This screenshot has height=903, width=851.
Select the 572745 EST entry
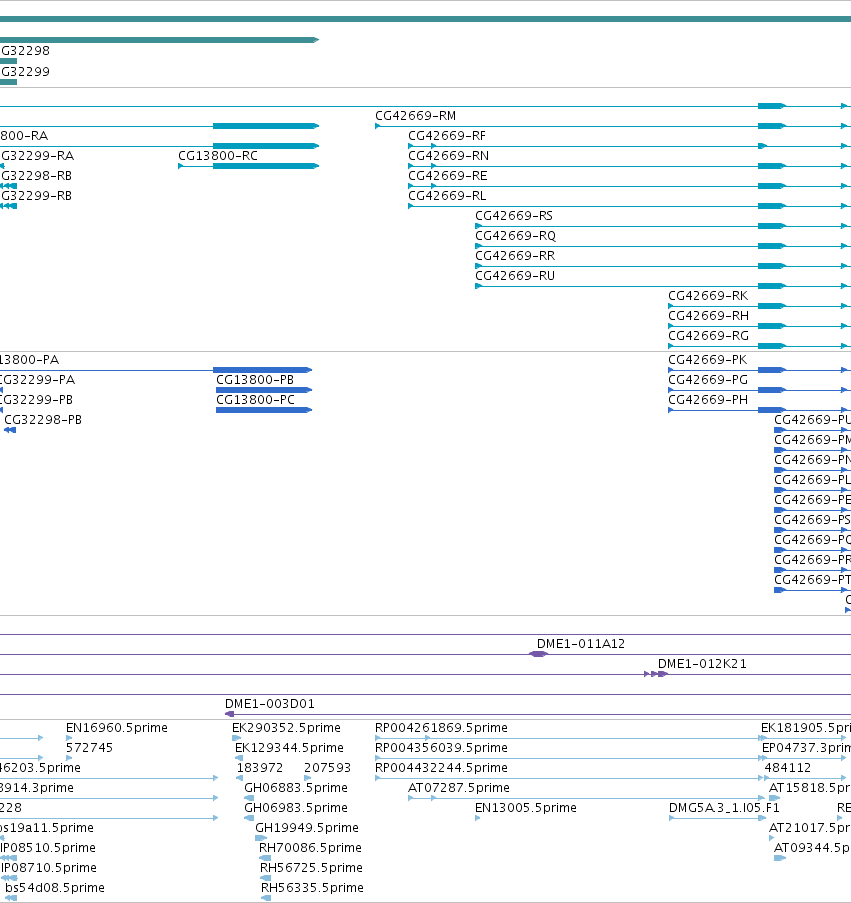pos(89,748)
